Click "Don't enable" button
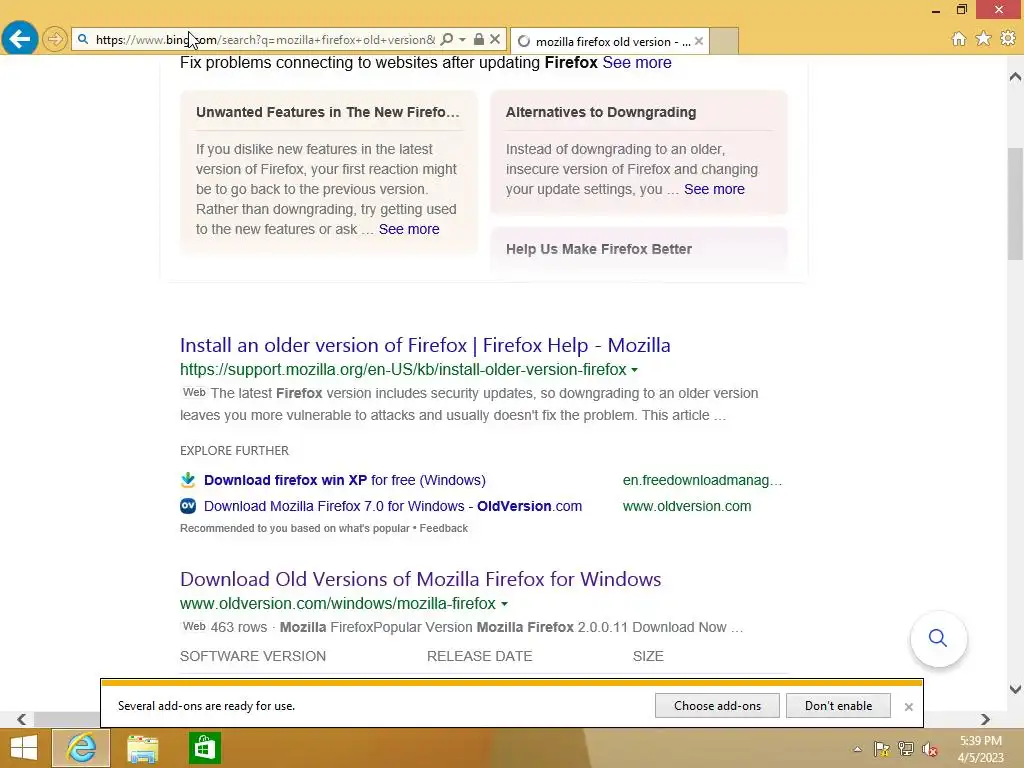 coord(838,706)
